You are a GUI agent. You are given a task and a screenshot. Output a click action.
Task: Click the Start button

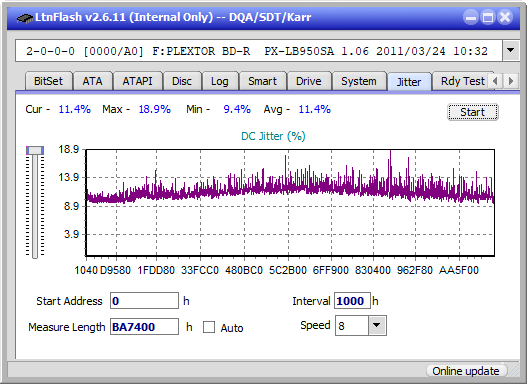[473, 112]
